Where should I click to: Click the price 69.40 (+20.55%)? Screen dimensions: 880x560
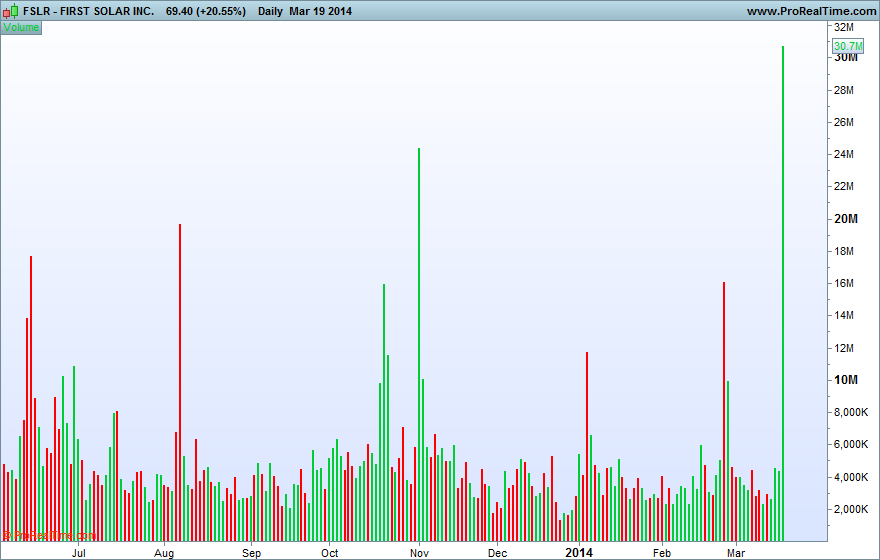[205, 11]
